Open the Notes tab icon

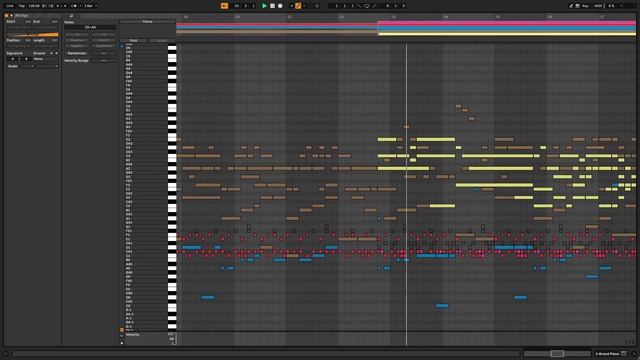(71, 16)
